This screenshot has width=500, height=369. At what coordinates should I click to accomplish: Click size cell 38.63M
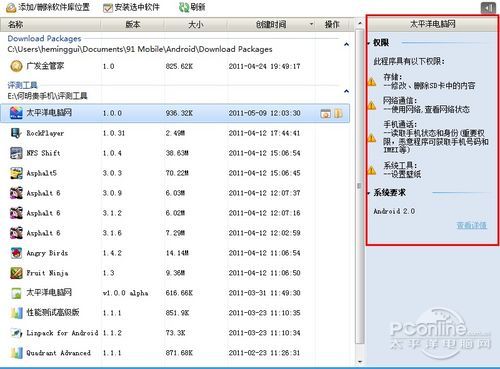click(177, 153)
